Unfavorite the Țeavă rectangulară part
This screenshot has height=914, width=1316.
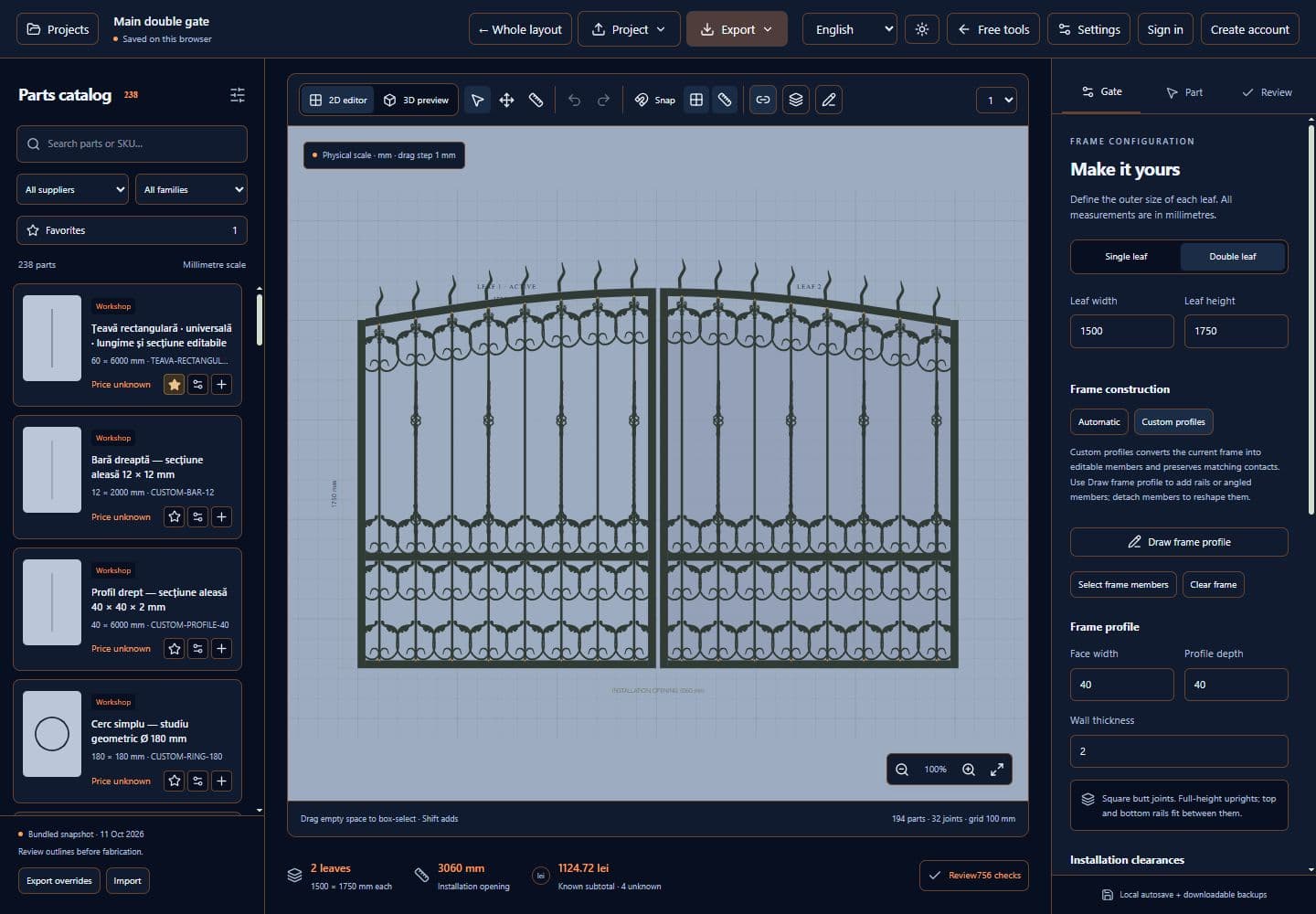coord(174,384)
